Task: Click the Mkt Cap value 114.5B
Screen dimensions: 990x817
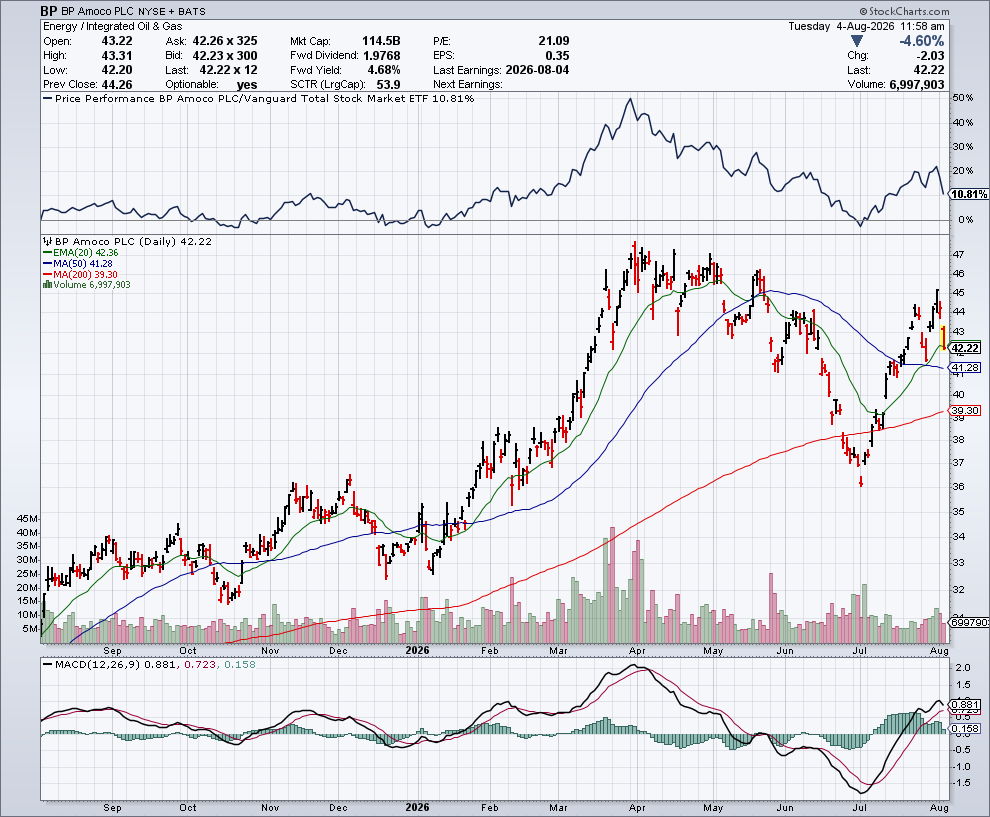Action: coord(381,41)
